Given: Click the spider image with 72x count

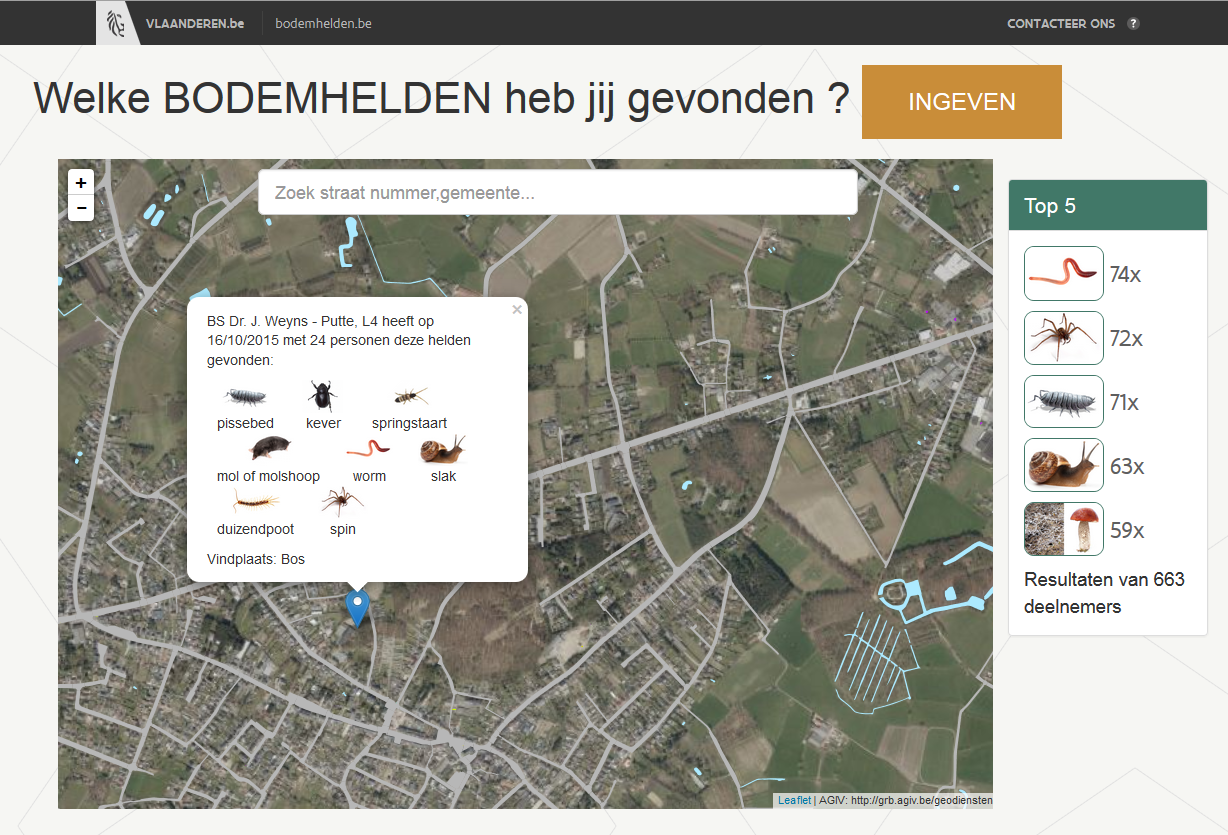Looking at the screenshot, I should (1063, 337).
